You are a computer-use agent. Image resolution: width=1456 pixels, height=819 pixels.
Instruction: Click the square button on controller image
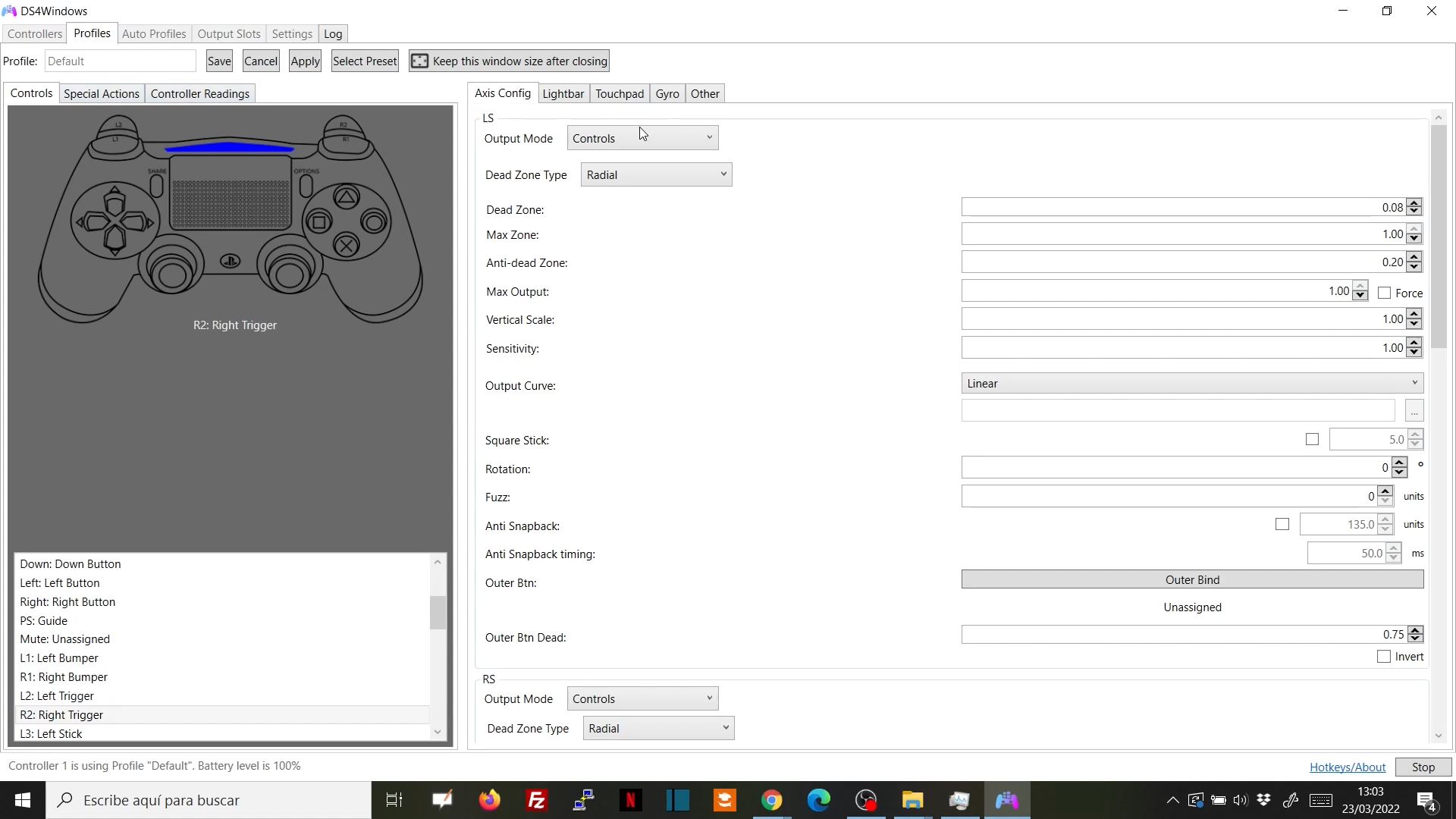point(319,222)
